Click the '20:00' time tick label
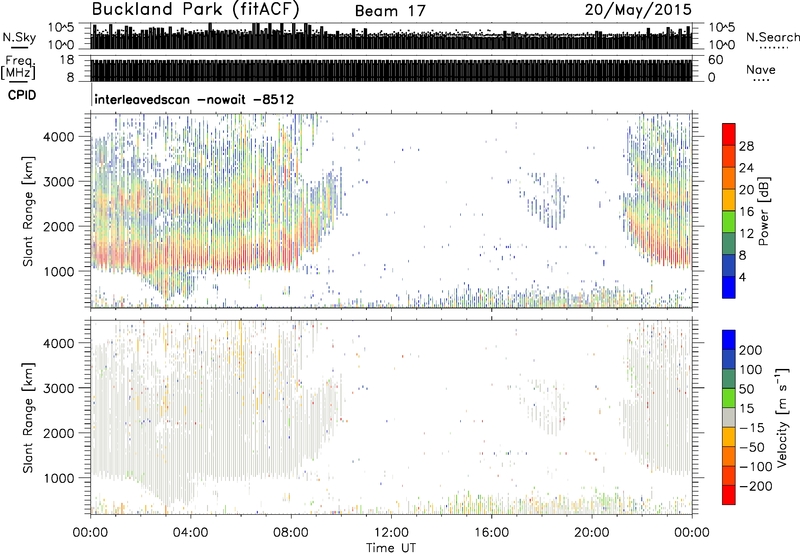 [592, 533]
